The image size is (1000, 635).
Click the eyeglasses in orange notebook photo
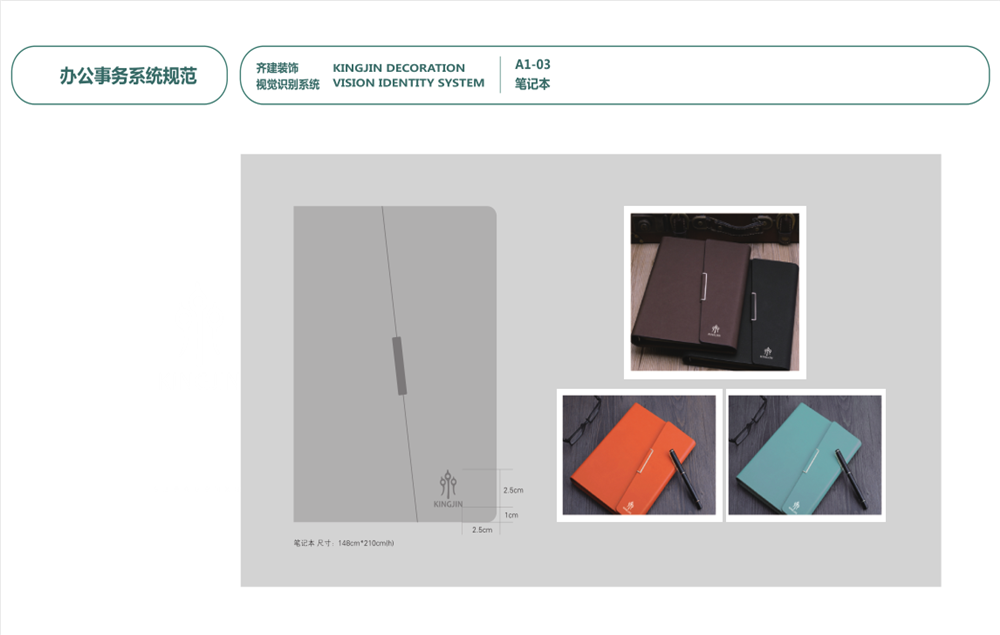point(582,421)
